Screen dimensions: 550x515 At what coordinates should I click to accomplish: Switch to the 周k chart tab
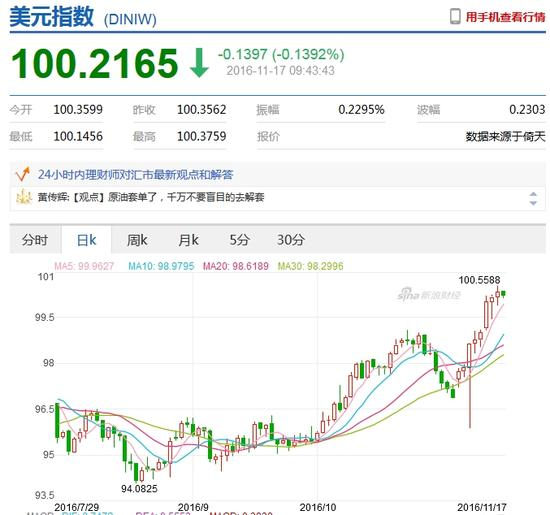point(137,240)
